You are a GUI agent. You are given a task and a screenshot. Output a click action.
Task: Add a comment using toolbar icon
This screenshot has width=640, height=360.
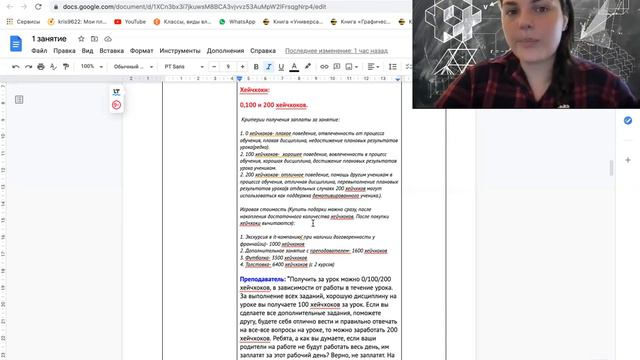point(337,67)
